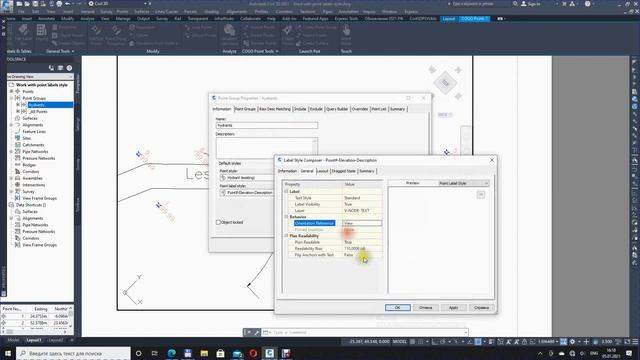Click COGO Point Tools panel dropdown
The width and height of the screenshot is (640, 360).
tap(260, 51)
